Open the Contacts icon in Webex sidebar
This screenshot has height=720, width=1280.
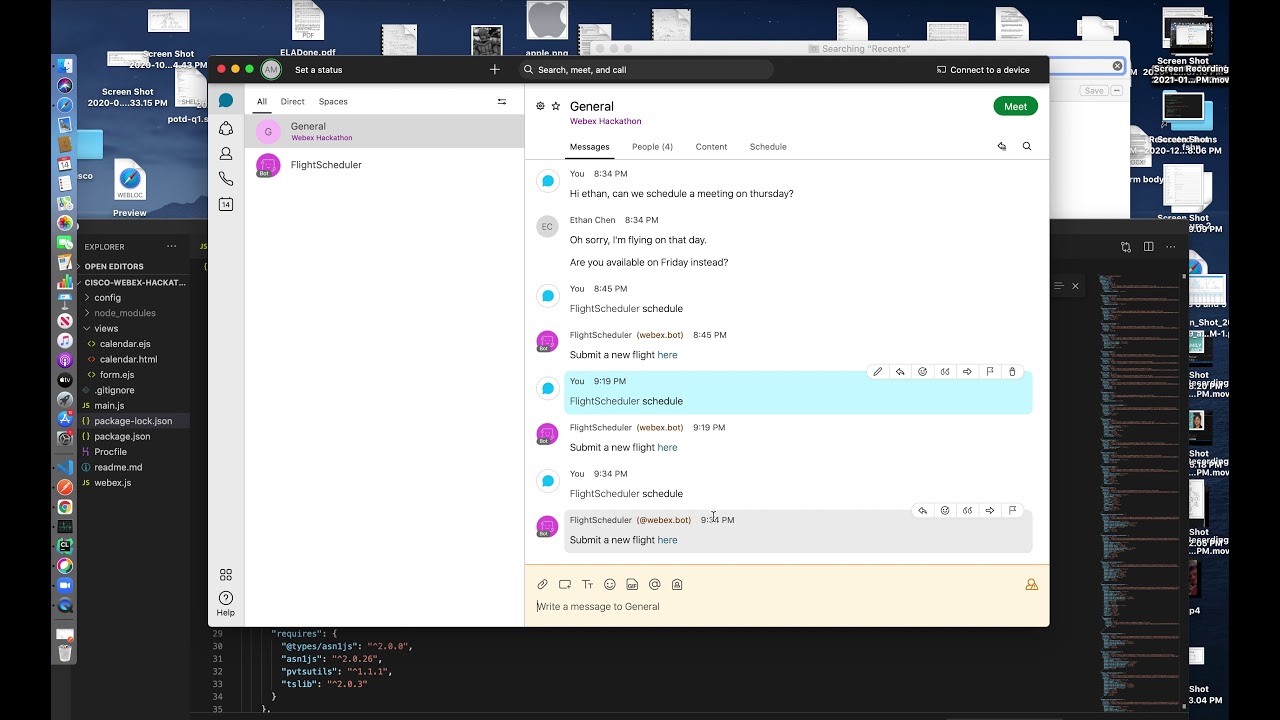click(x=226, y=154)
